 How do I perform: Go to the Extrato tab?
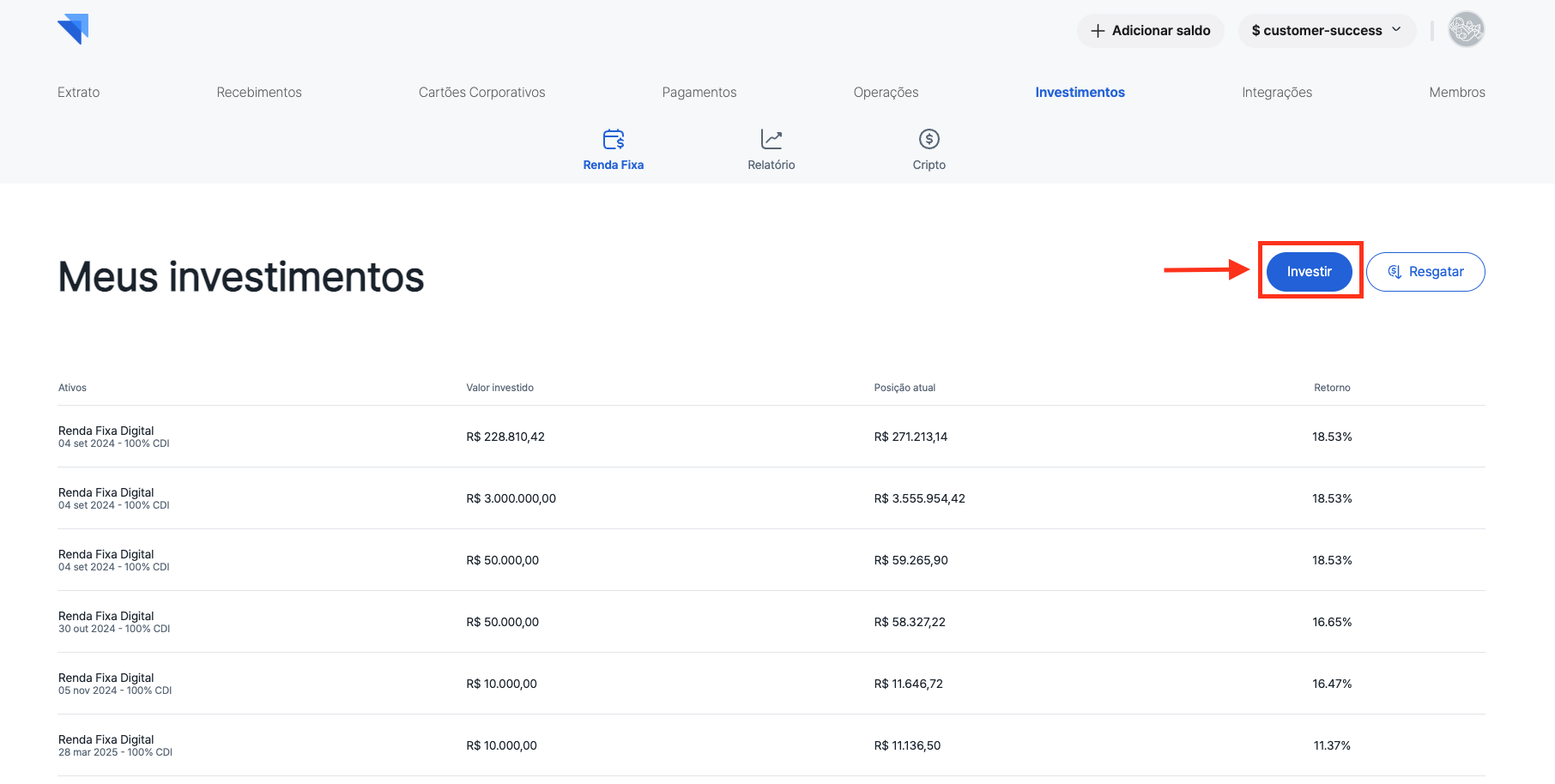click(78, 93)
